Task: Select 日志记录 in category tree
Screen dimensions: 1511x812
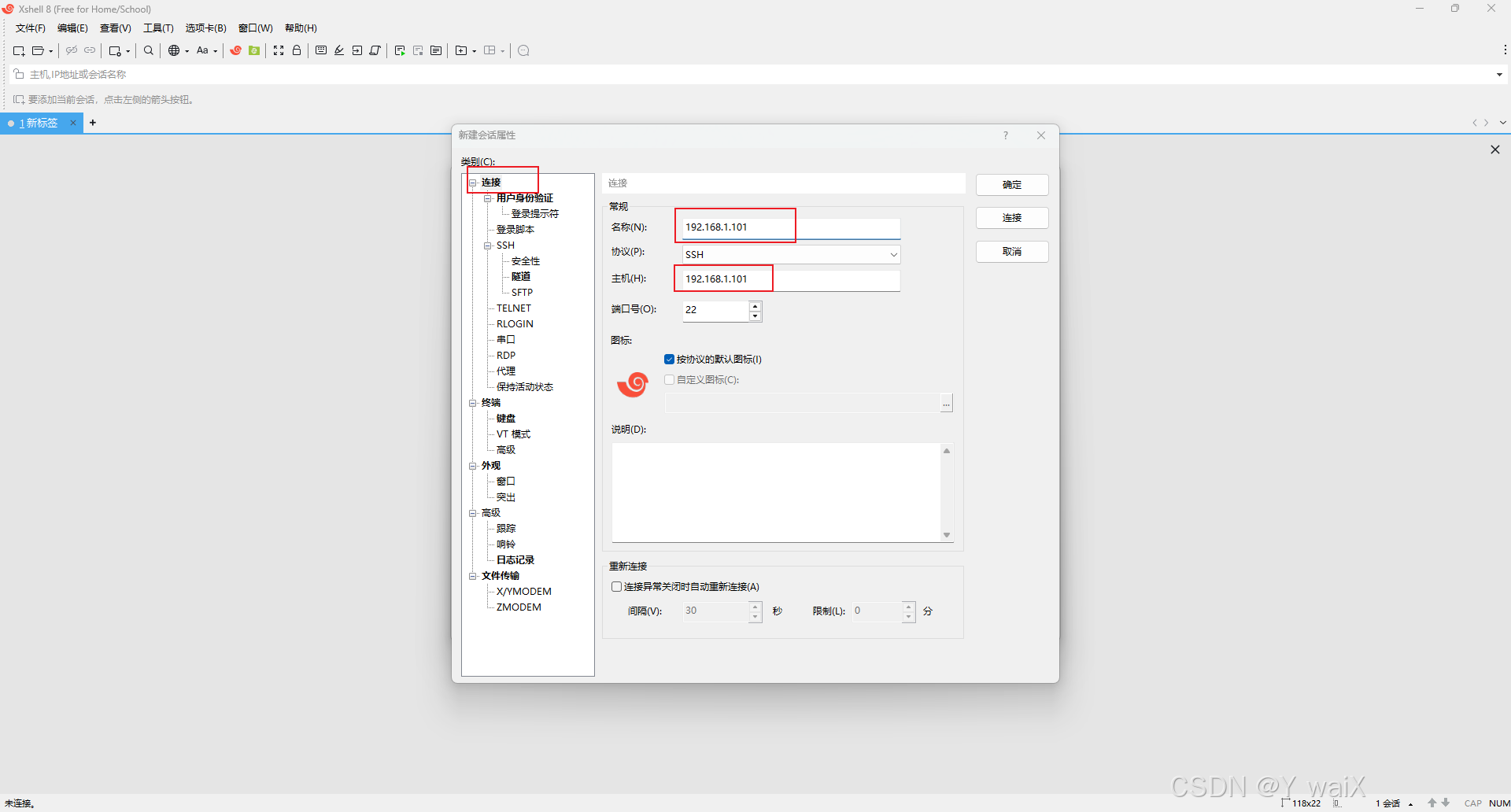Action: pos(515,560)
